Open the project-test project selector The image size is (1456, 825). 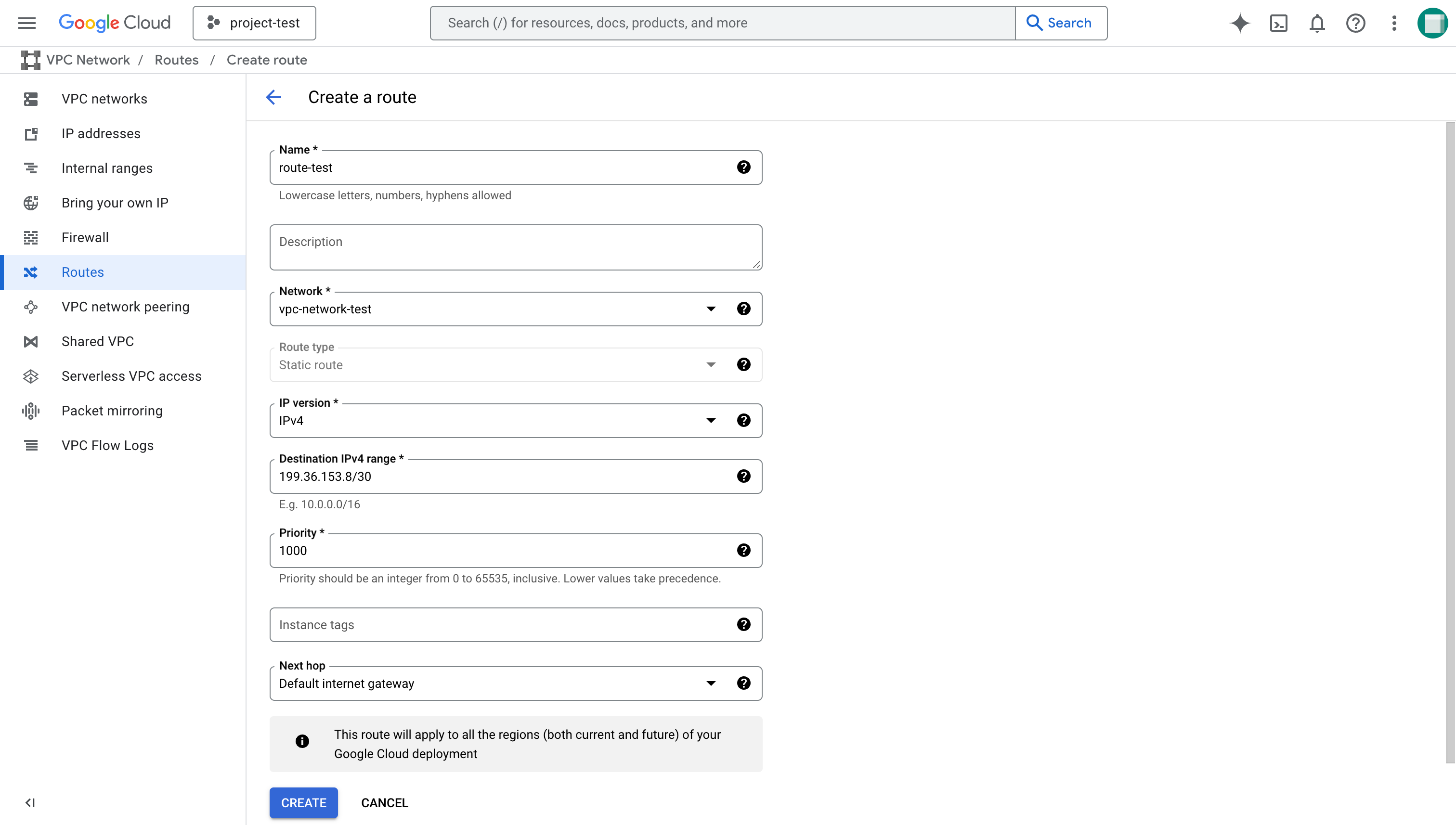coord(254,23)
